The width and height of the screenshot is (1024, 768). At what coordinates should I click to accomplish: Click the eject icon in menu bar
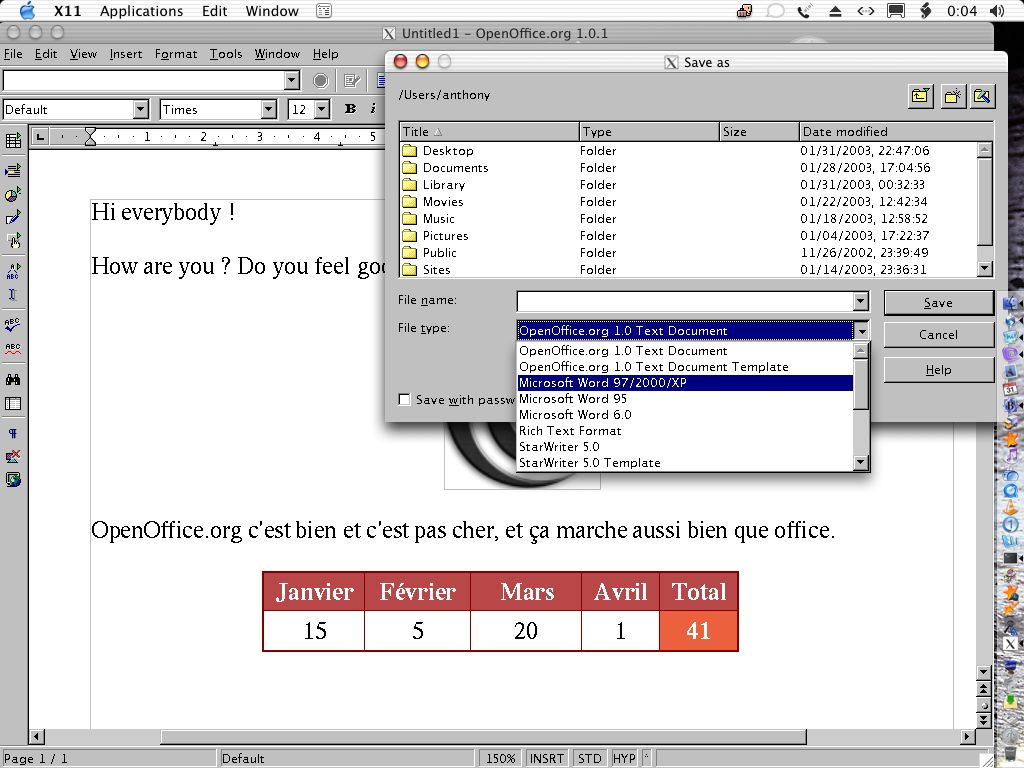click(x=835, y=10)
